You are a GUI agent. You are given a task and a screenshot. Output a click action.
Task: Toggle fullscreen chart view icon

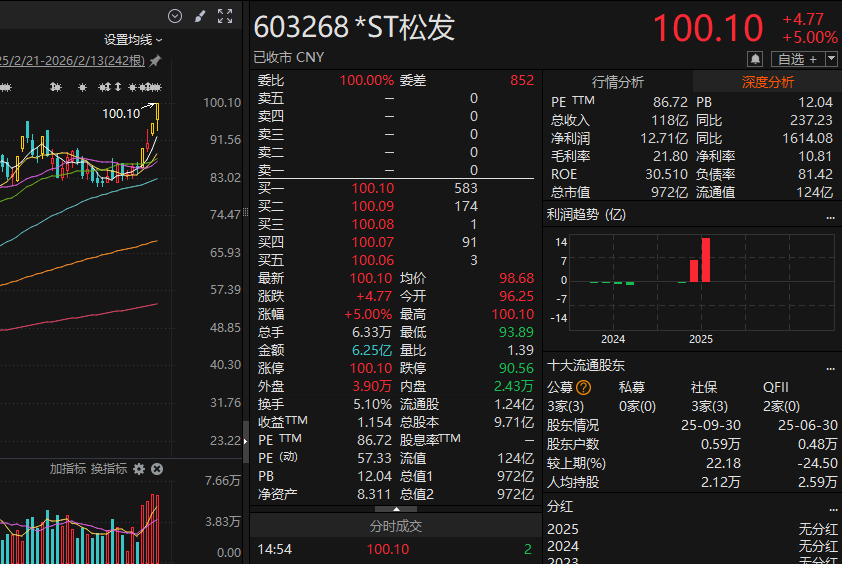pos(225,16)
